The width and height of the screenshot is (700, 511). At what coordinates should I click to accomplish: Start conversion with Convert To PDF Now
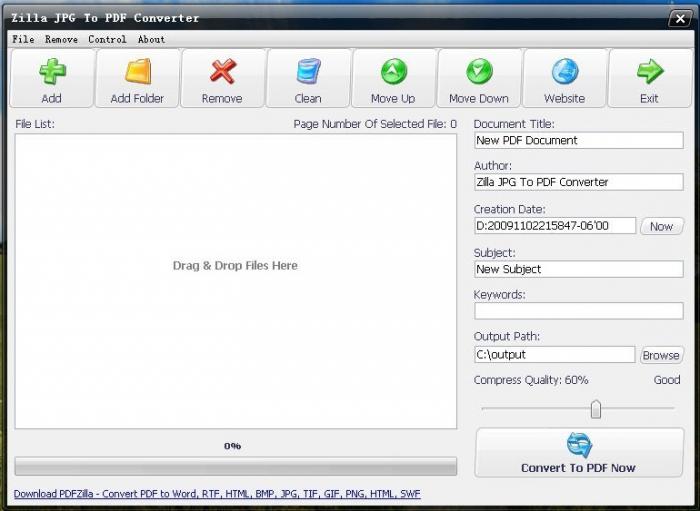pyautogui.click(x=578, y=453)
